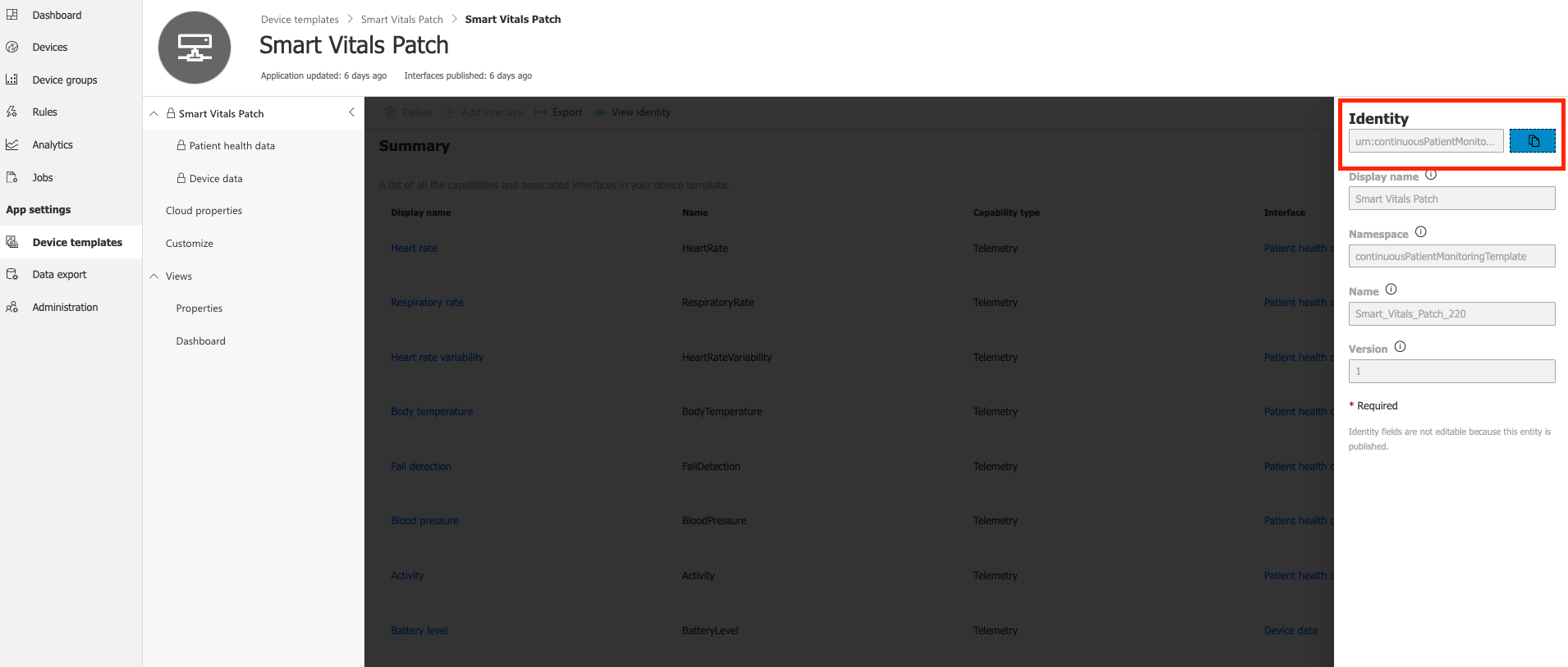Click the Analytics line chart icon
This screenshot has width=1568, height=667.
pyautogui.click(x=11, y=144)
